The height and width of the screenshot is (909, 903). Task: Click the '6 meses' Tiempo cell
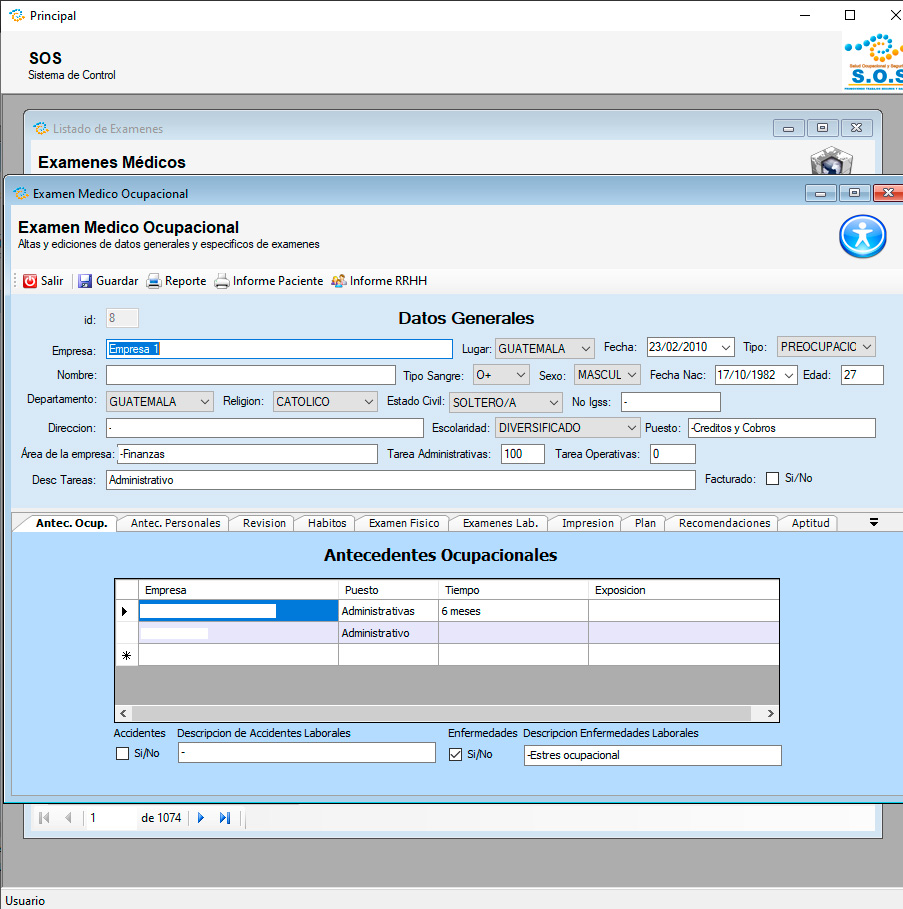[514, 611]
